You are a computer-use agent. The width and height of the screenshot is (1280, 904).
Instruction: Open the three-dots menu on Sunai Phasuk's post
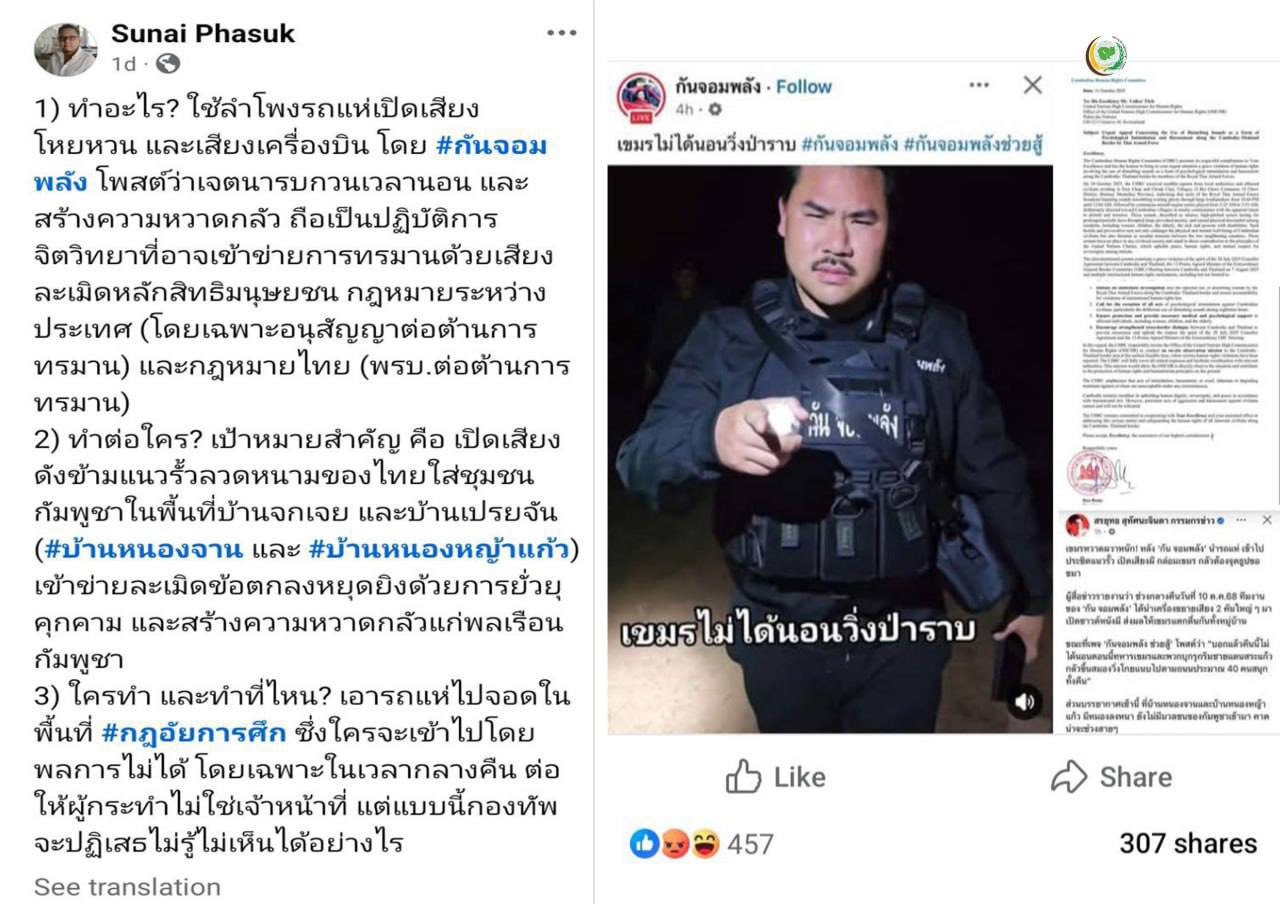(561, 33)
